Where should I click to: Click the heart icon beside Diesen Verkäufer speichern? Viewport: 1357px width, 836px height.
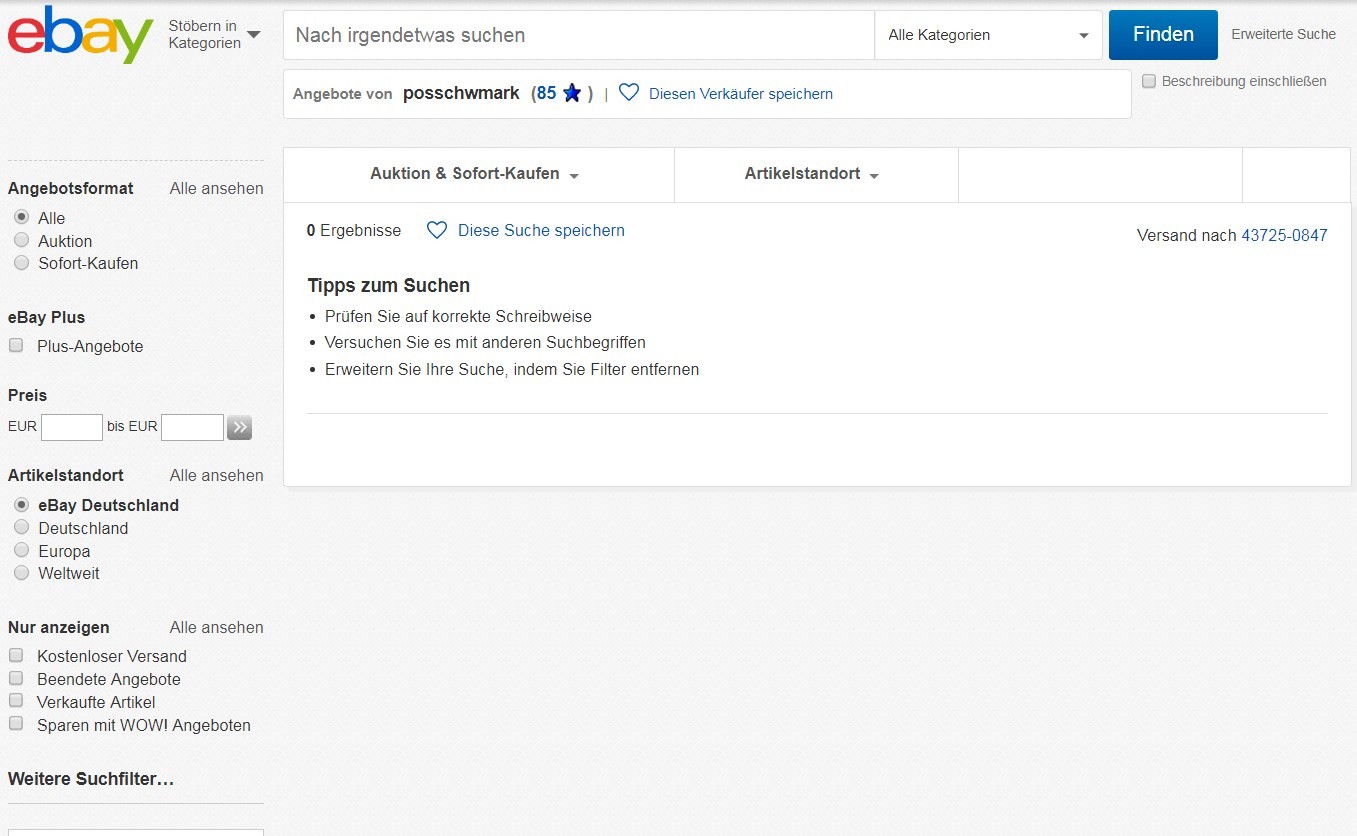tap(629, 93)
